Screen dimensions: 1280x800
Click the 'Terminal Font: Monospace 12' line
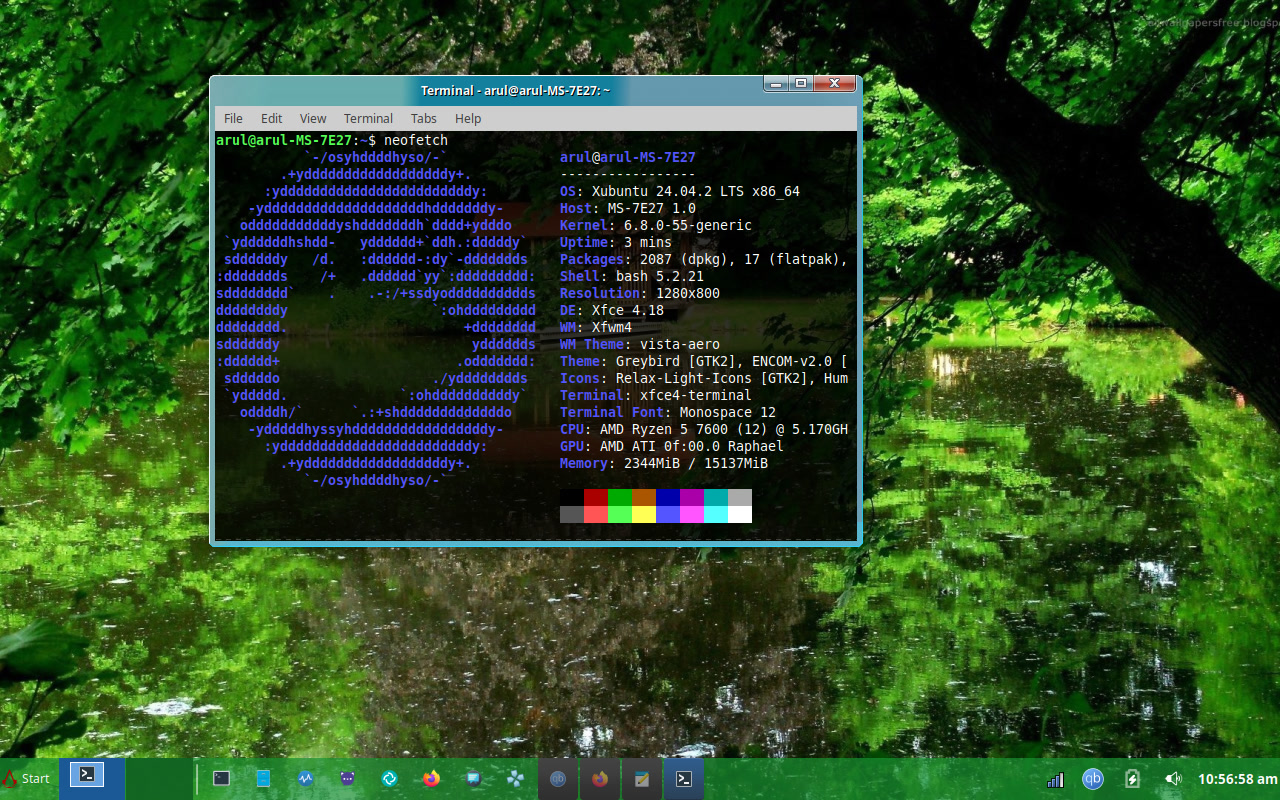coord(668,412)
